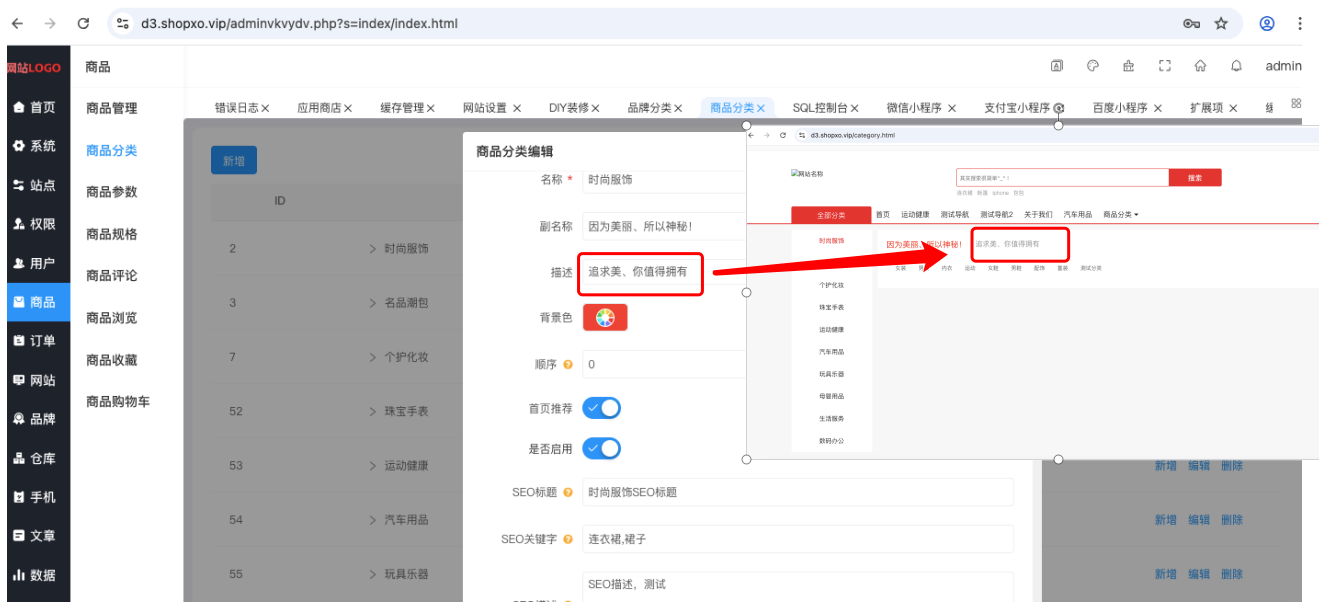This screenshot has width=1319, height=604.
Task: Click the 顺序 number field
Action: [664, 365]
